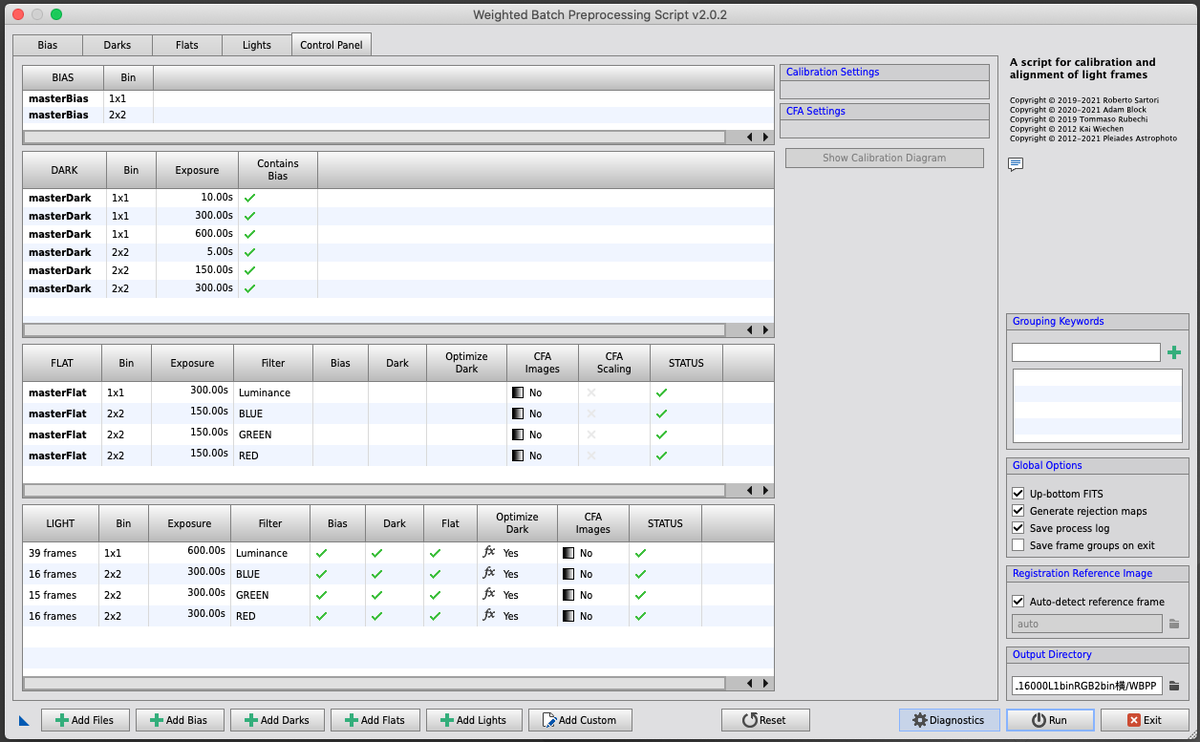Click the blue triangle new instance icon
1200x742 pixels.
tap(24, 721)
